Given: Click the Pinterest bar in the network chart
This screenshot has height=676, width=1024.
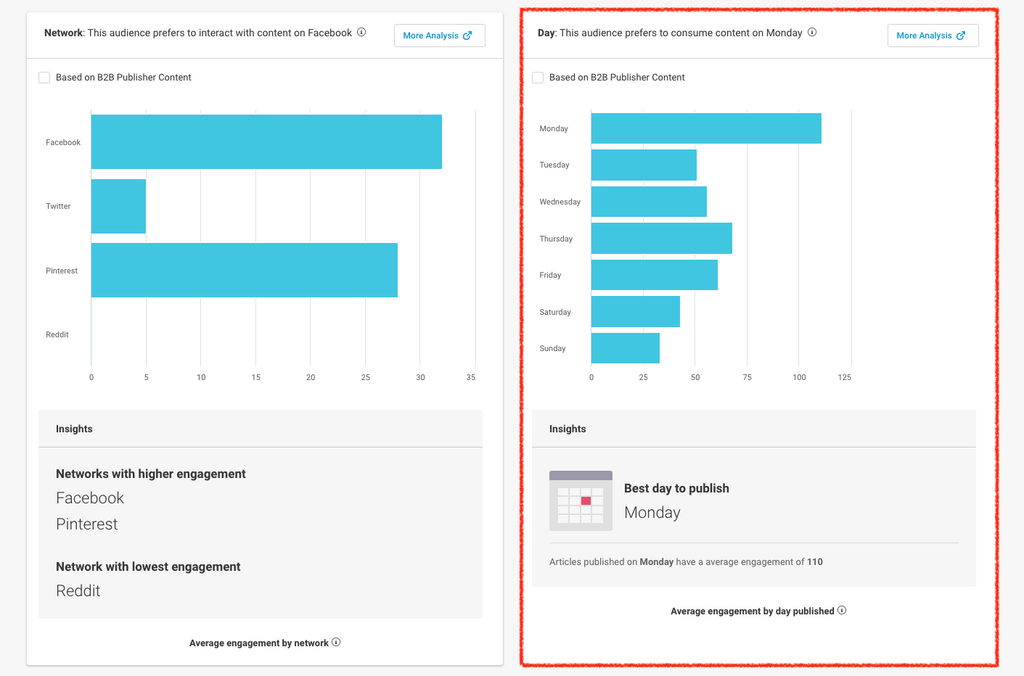Looking at the screenshot, I should (x=244, y=270).
